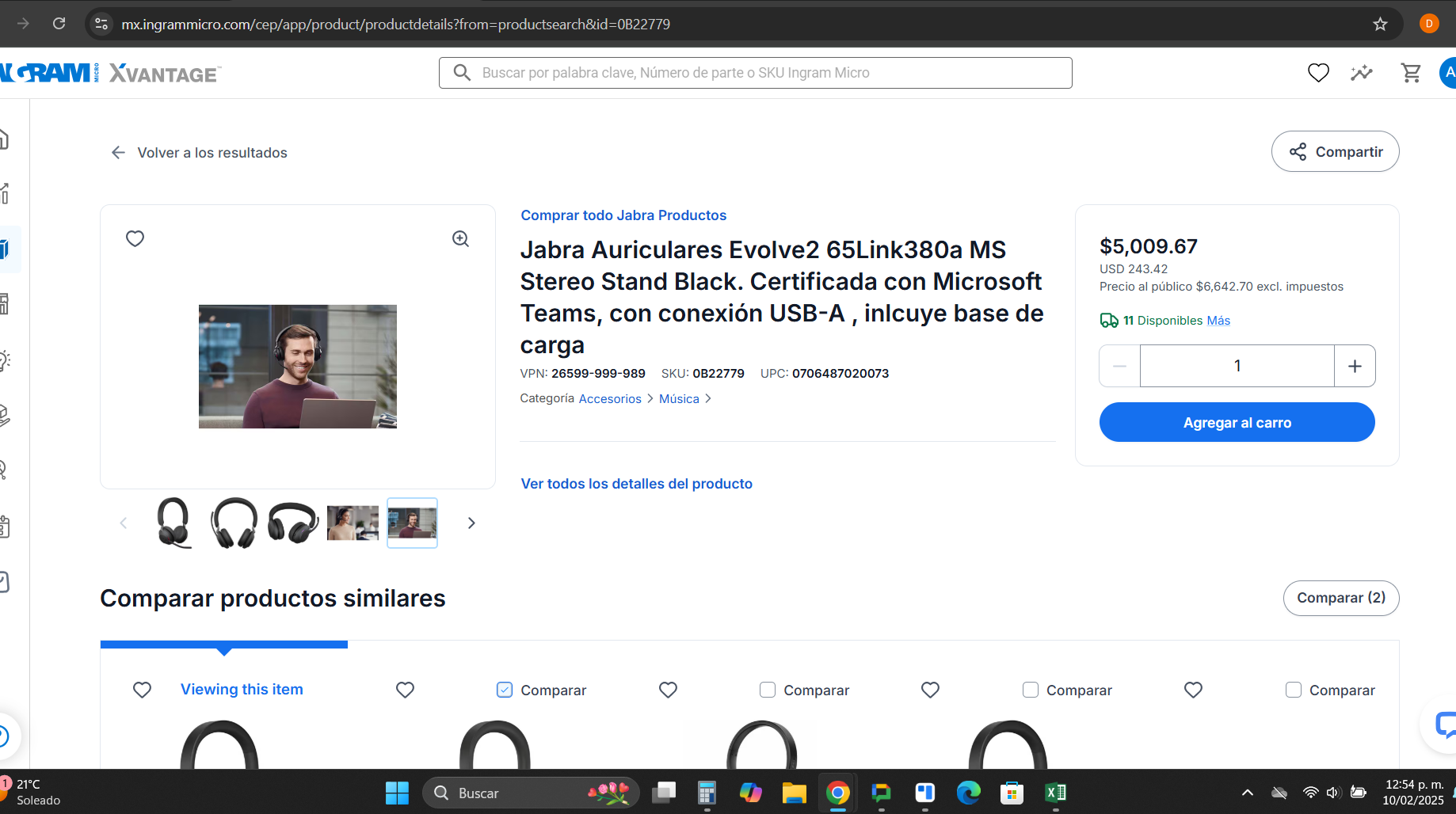This screenshot has height=814, width=1456.
Task: Open Comprar todo Jabra Productos link
Action: 623,215
